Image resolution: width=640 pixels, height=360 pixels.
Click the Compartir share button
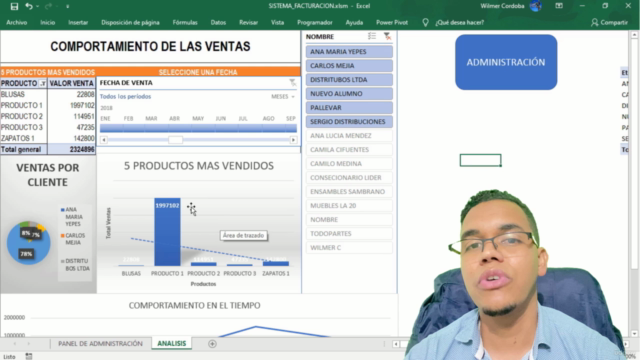609,22
